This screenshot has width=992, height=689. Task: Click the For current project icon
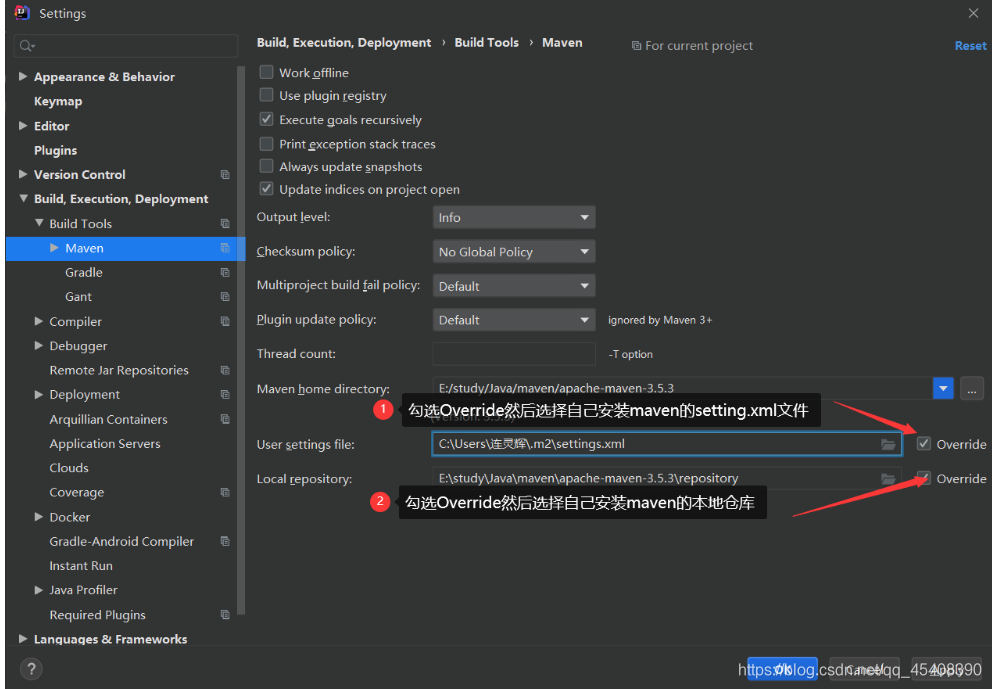[x=636, y=46]
